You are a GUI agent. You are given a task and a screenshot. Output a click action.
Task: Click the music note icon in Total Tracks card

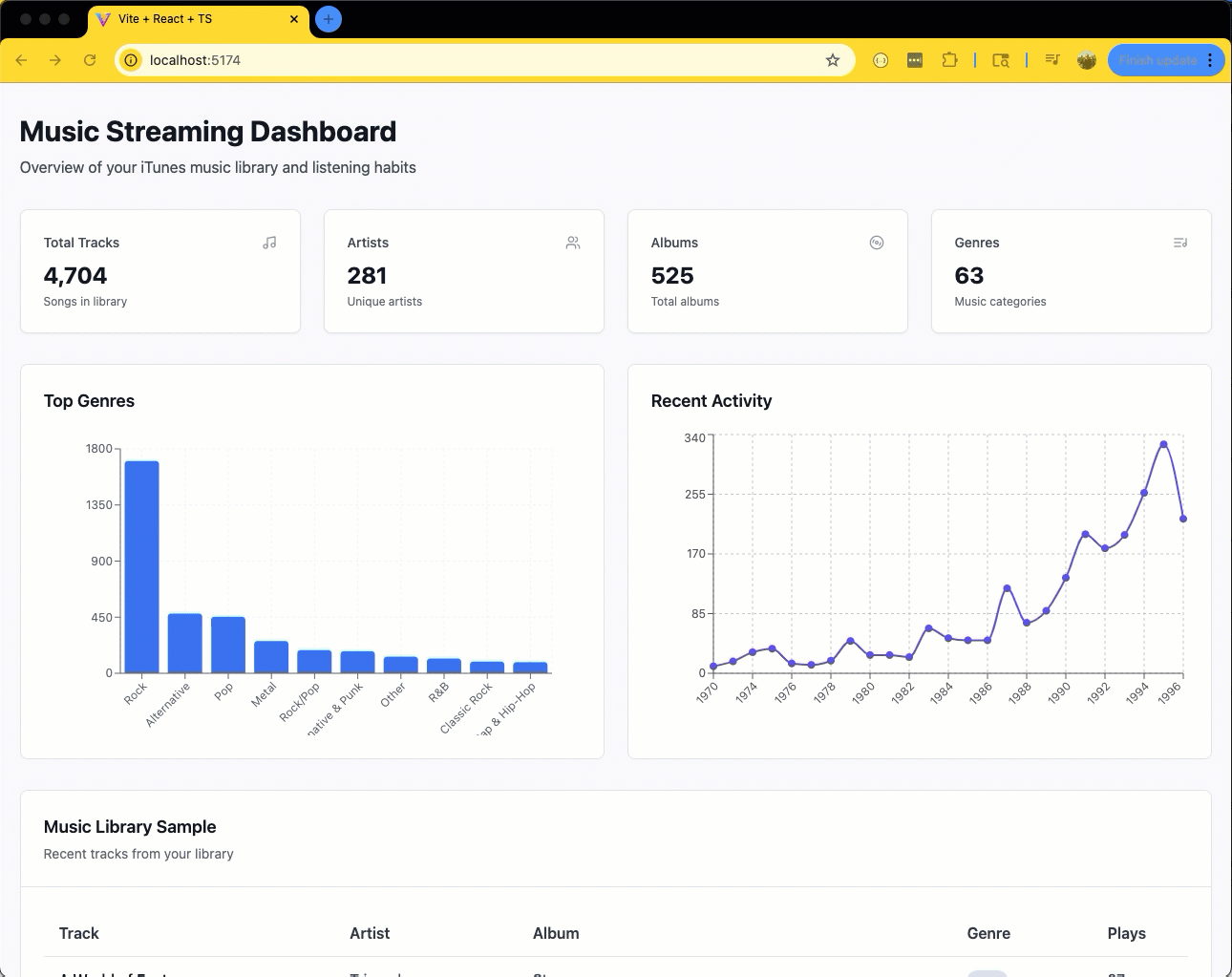[x=269, y=243]
